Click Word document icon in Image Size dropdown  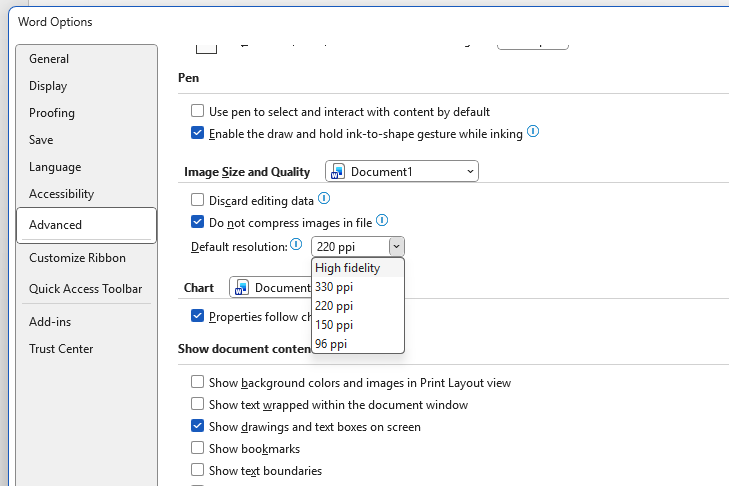coord(338,172)
